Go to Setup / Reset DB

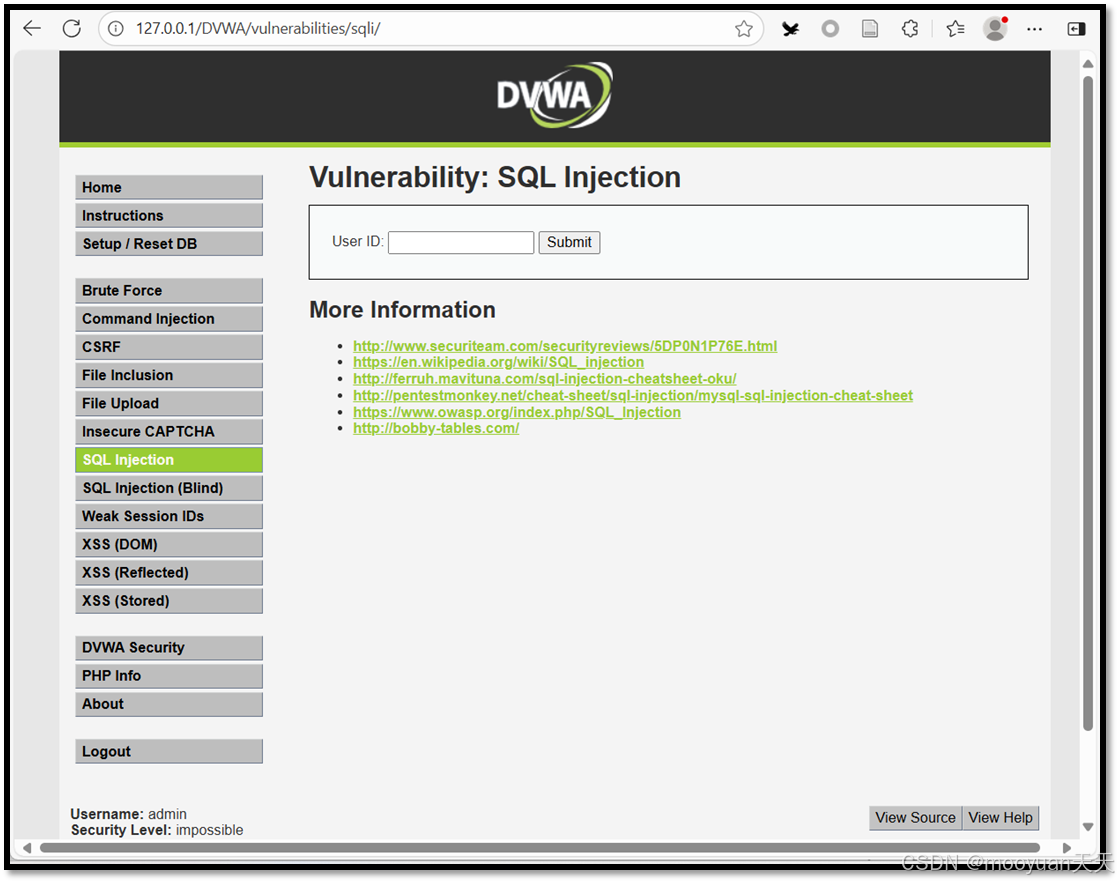coord(169,243)
